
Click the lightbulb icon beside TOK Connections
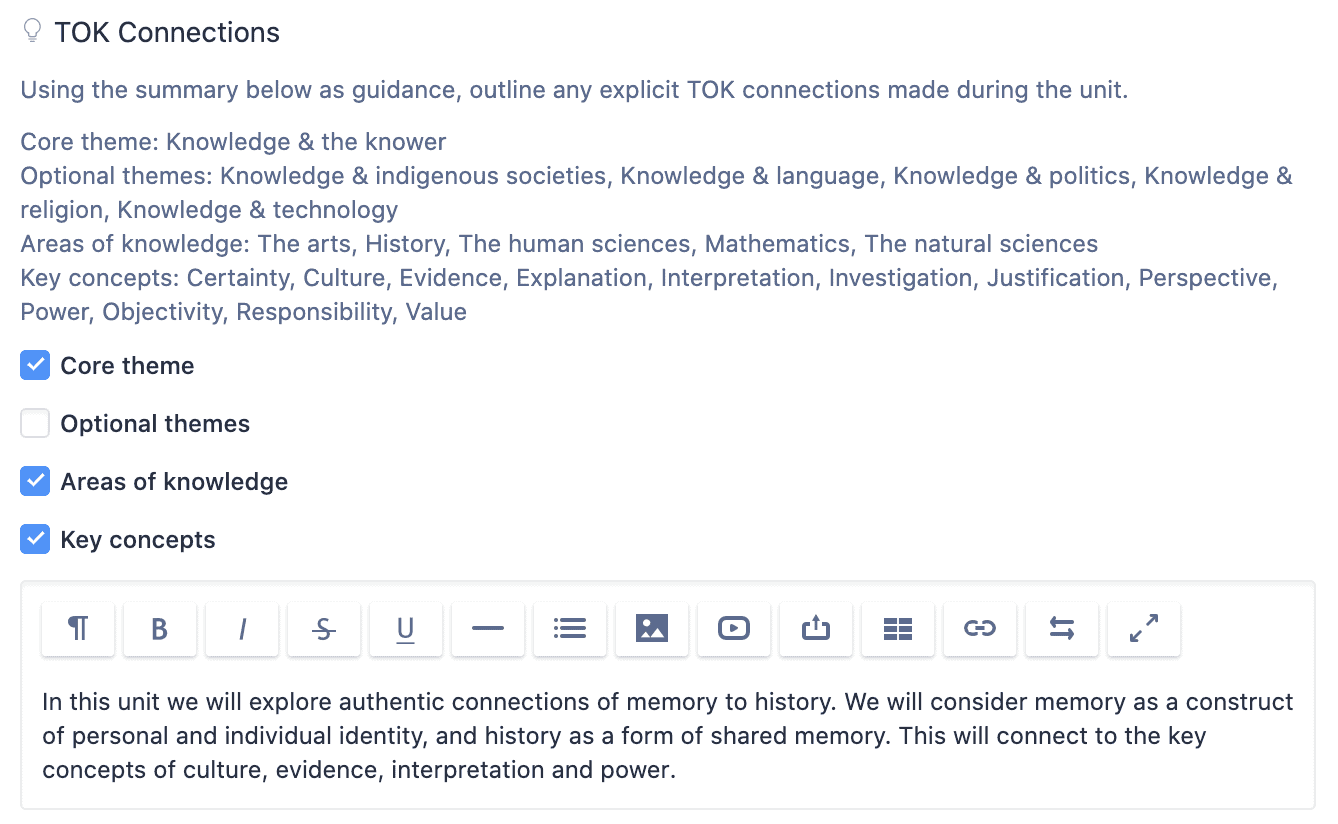click(32, 31)
